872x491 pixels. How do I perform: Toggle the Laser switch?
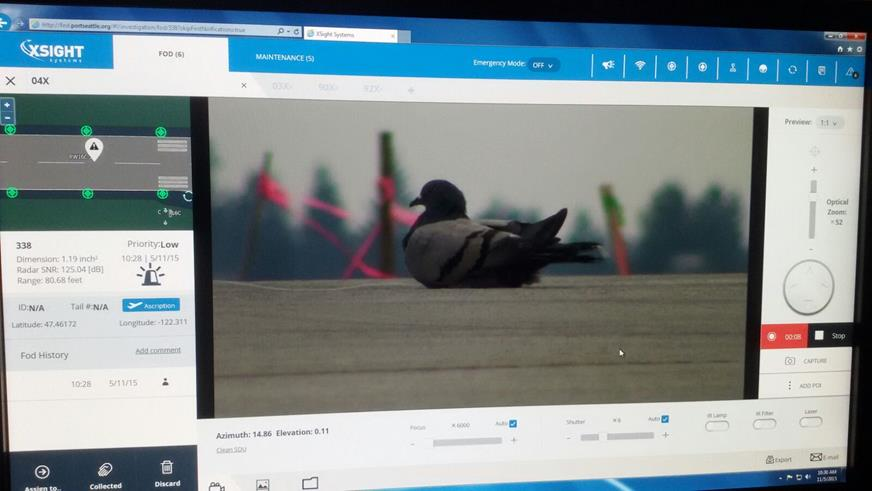point(811,422)
